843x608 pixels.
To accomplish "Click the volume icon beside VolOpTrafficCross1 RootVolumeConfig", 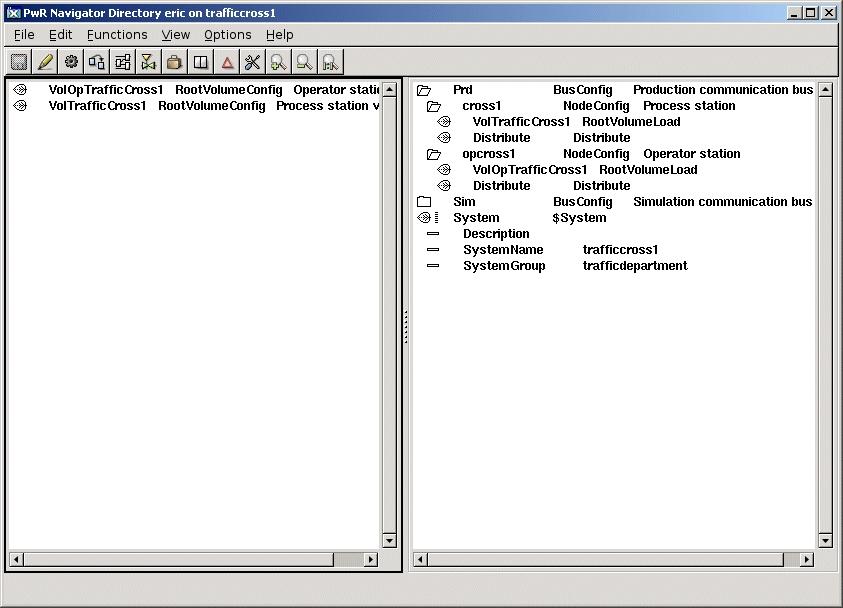I will click(x=20, y=89).
